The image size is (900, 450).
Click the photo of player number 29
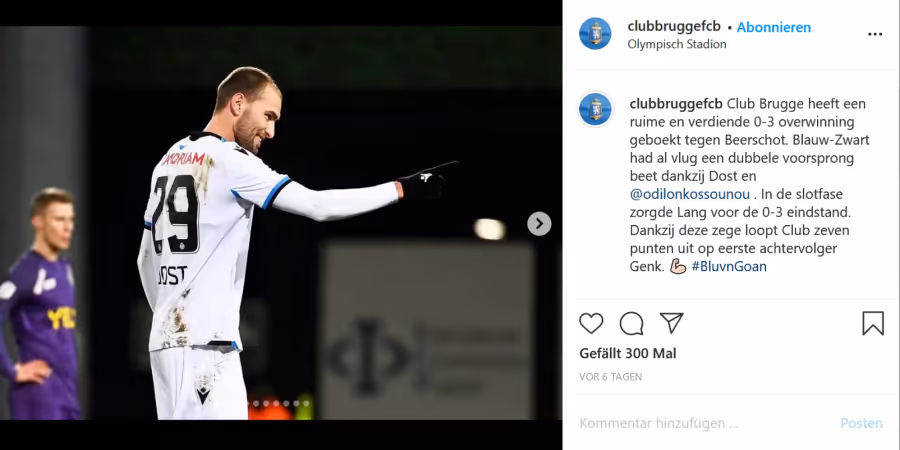(x=281, y=223)
